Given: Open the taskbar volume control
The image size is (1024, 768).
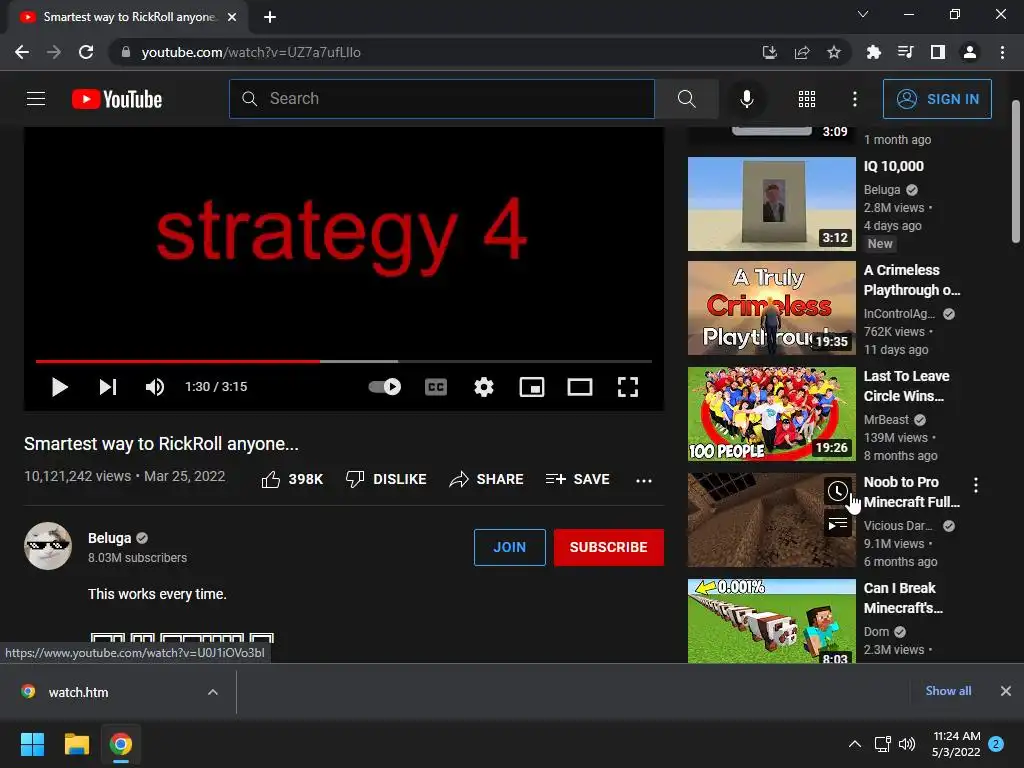Looking at the screenshot, I should pos(907,744).
